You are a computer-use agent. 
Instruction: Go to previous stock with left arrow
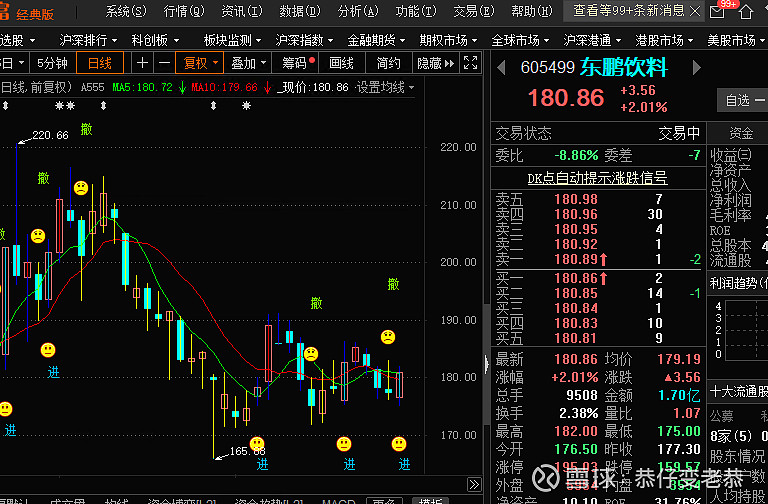click(501, 68)
